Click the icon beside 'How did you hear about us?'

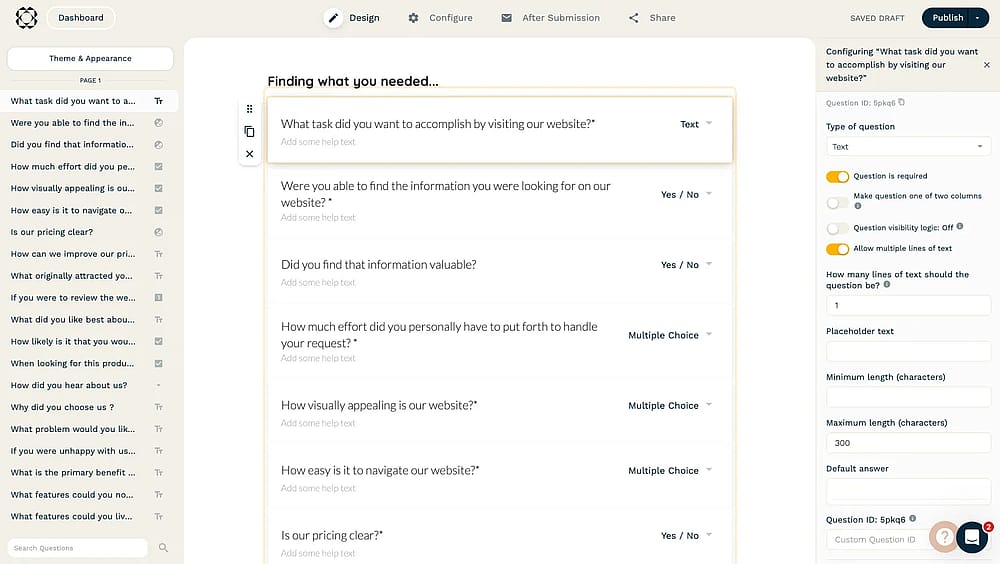pyautogui.click(x=158, y=385)
